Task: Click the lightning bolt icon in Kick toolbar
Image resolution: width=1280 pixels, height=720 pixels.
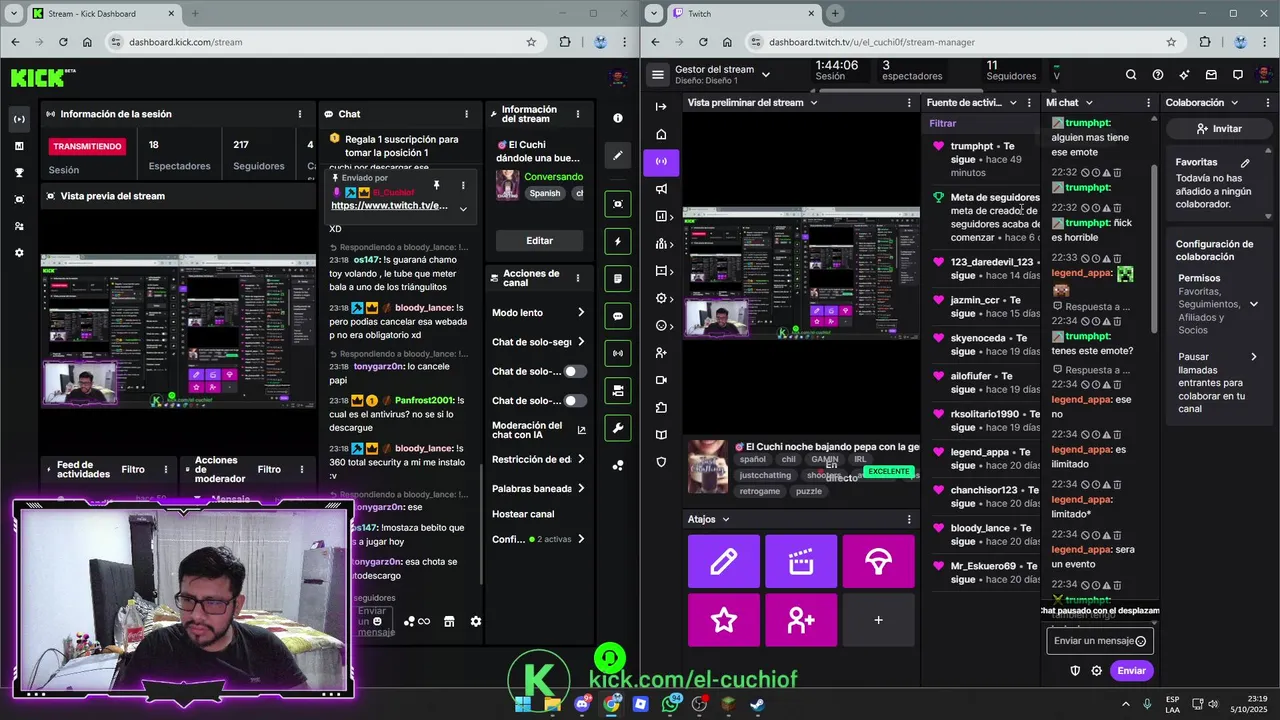Action: tap(618, 241)
